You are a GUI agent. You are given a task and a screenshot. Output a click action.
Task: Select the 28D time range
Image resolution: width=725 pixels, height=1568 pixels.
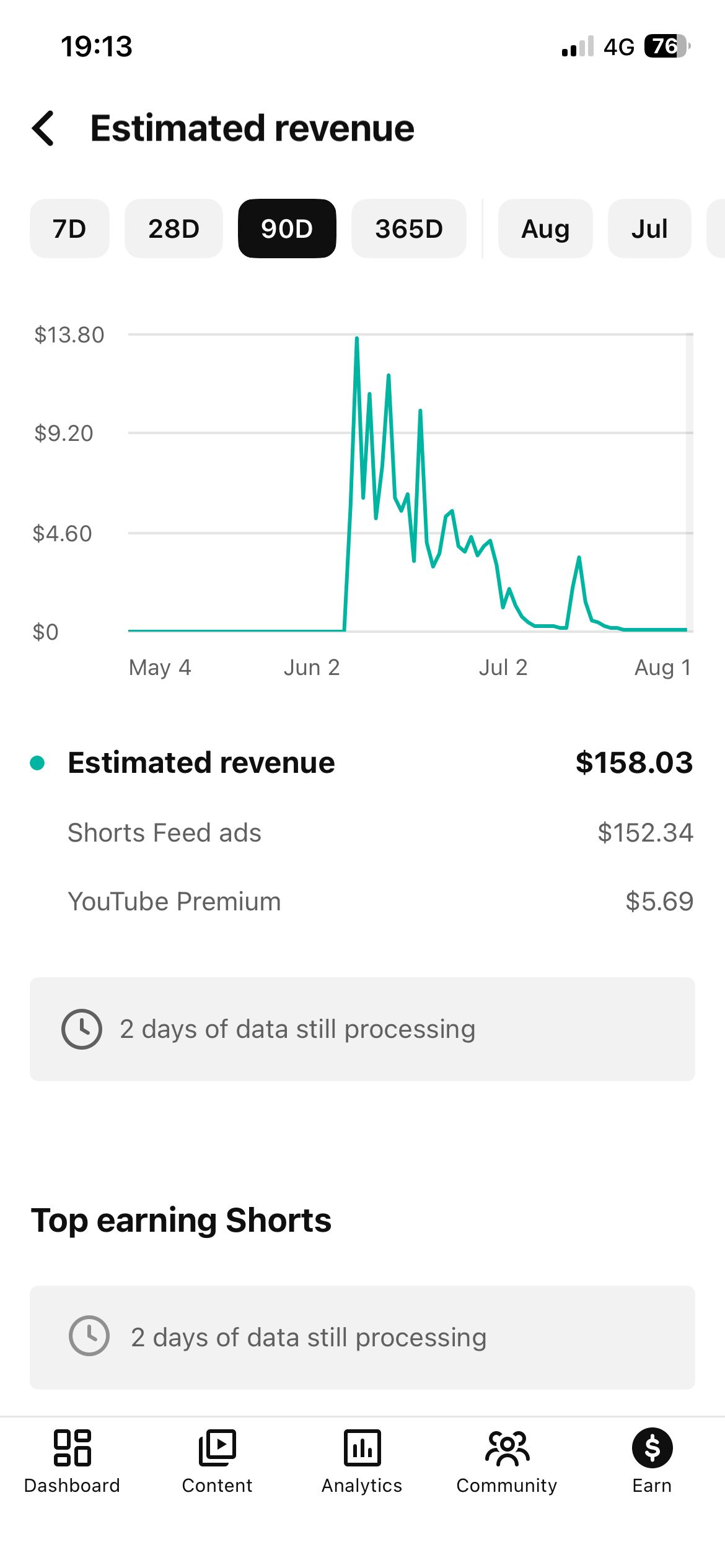[x=174, y=229]
